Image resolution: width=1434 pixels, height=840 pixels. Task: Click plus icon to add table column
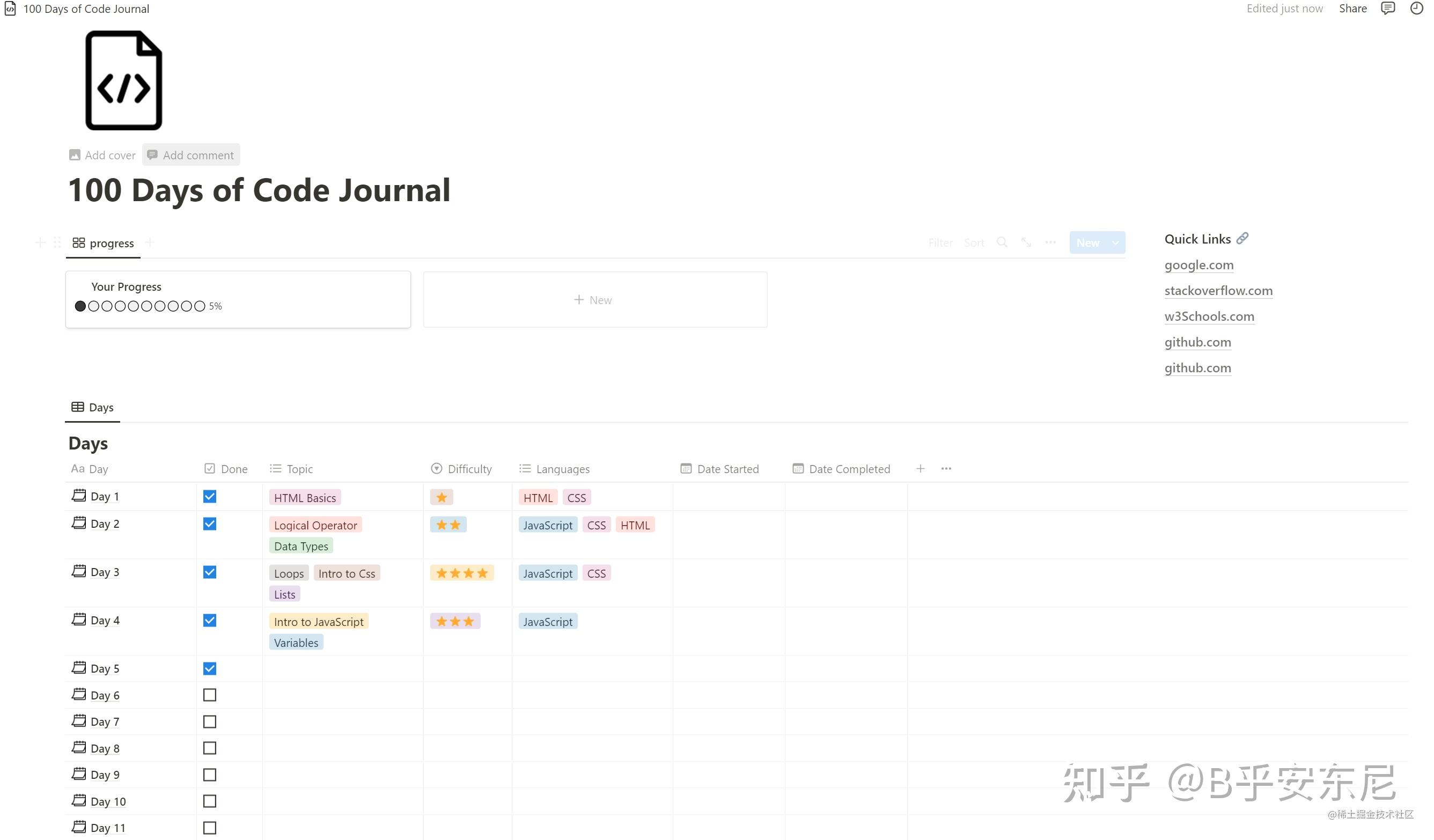point(920,468)
